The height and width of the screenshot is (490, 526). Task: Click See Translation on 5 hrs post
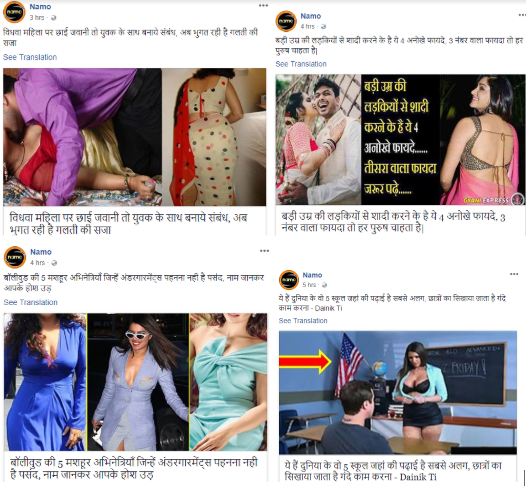[303, 321]
